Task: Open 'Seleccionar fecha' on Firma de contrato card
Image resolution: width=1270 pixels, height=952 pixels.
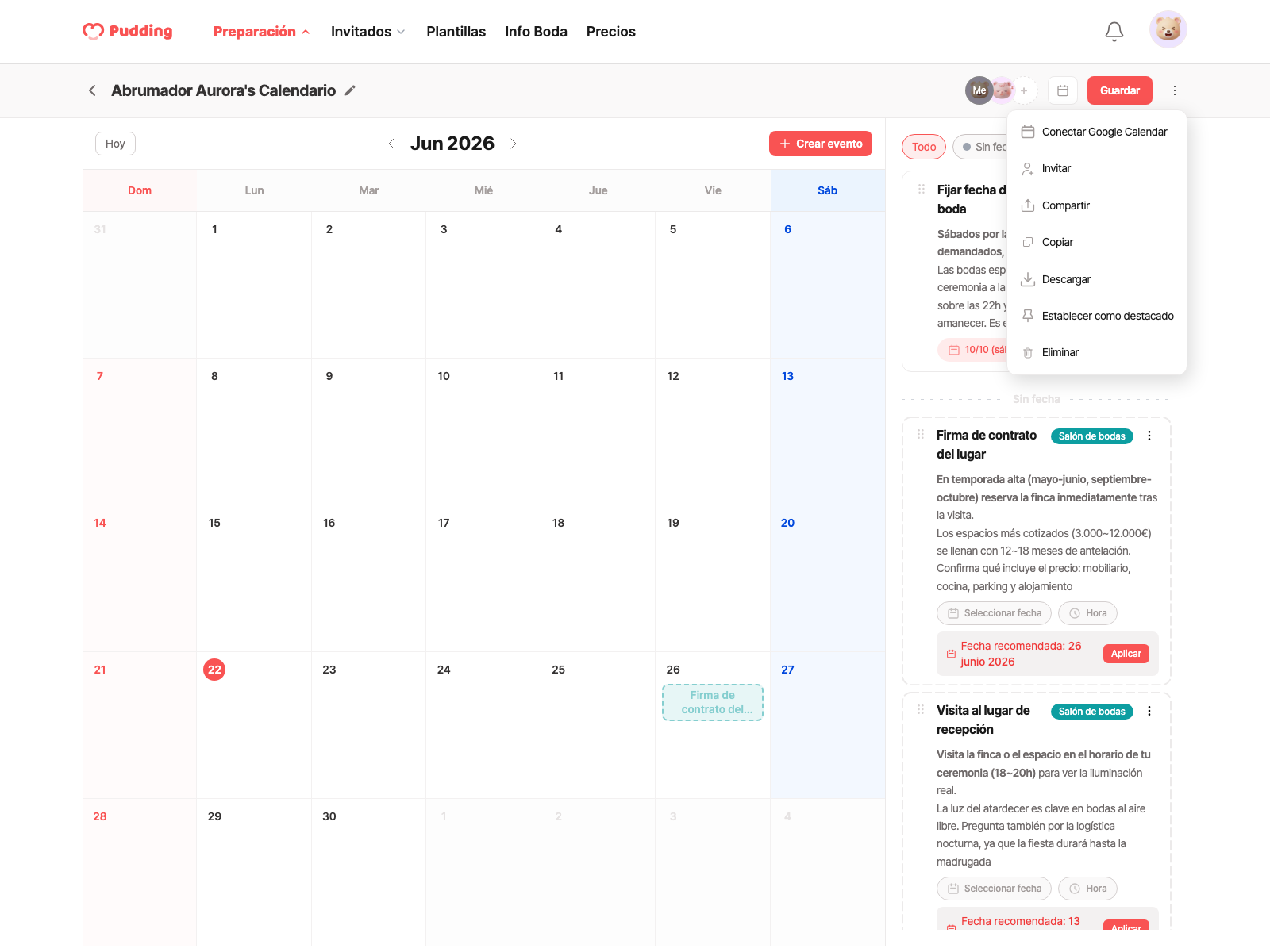Action: tap(994, 613)
